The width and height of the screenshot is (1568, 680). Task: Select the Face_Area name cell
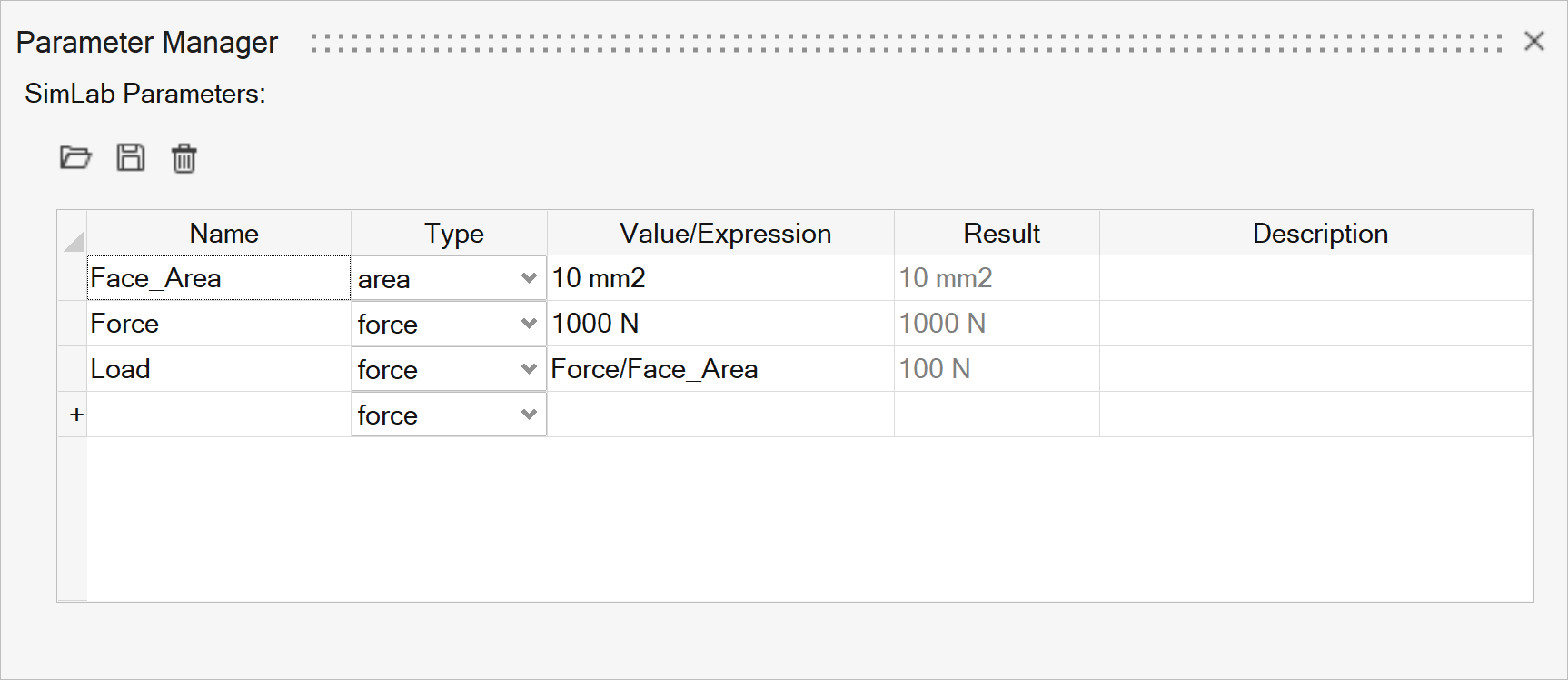tap(218, 278)
